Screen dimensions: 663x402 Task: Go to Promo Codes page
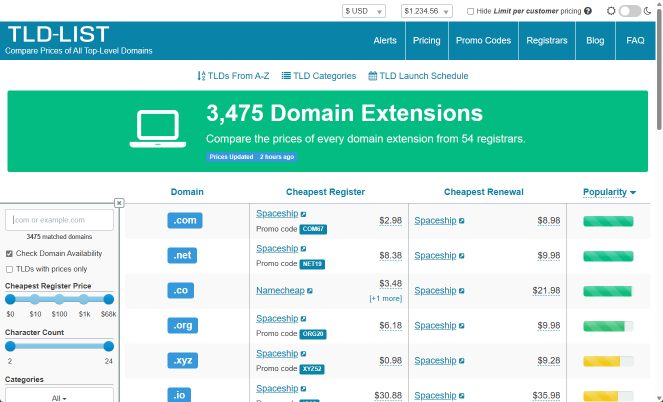pyautogui.click(x=483, y=41)
